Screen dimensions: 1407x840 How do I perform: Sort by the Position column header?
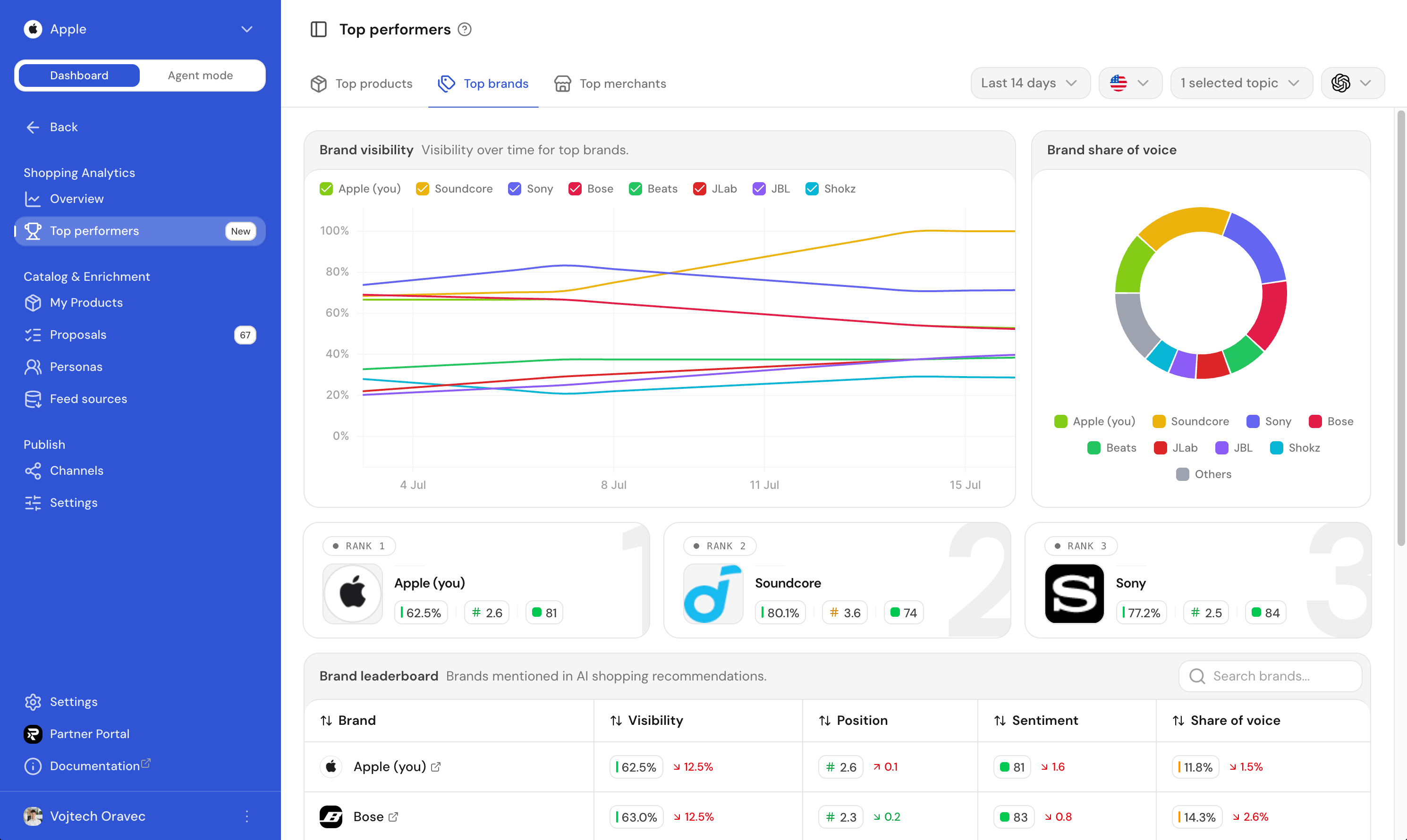click(x=854, y=721)
